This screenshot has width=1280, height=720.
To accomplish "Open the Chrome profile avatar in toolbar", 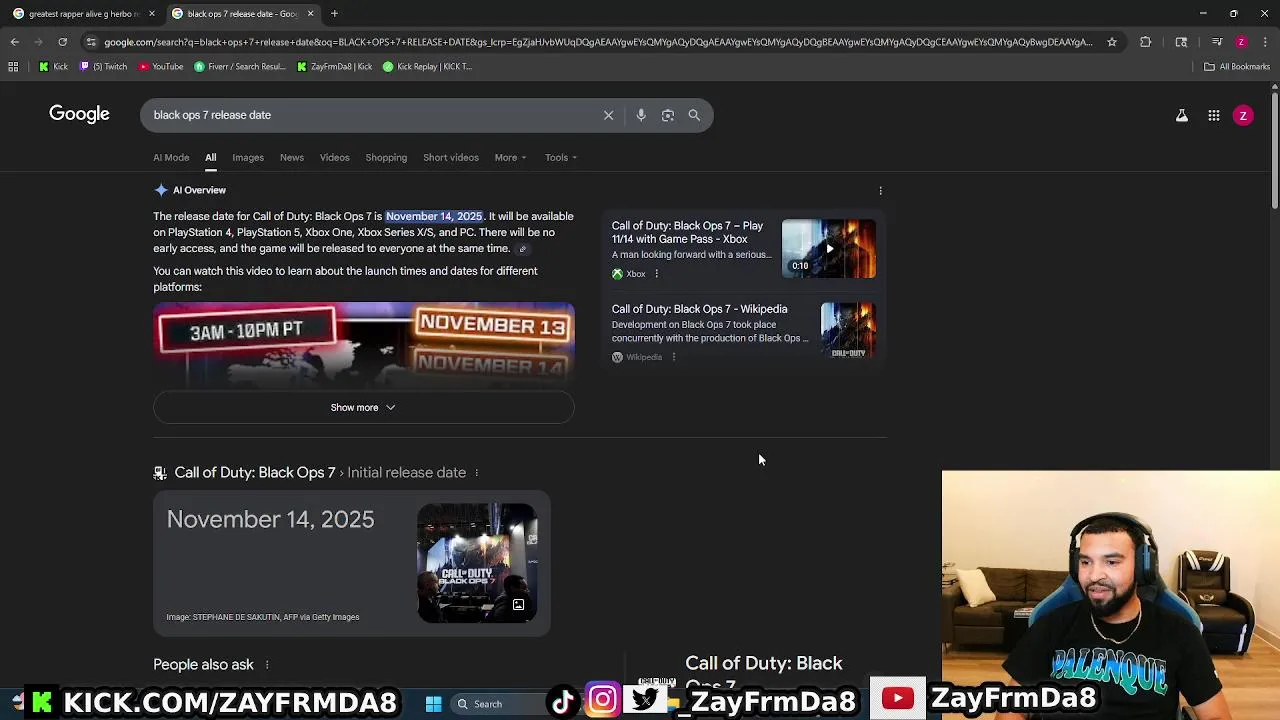I will pos(1241,42).
